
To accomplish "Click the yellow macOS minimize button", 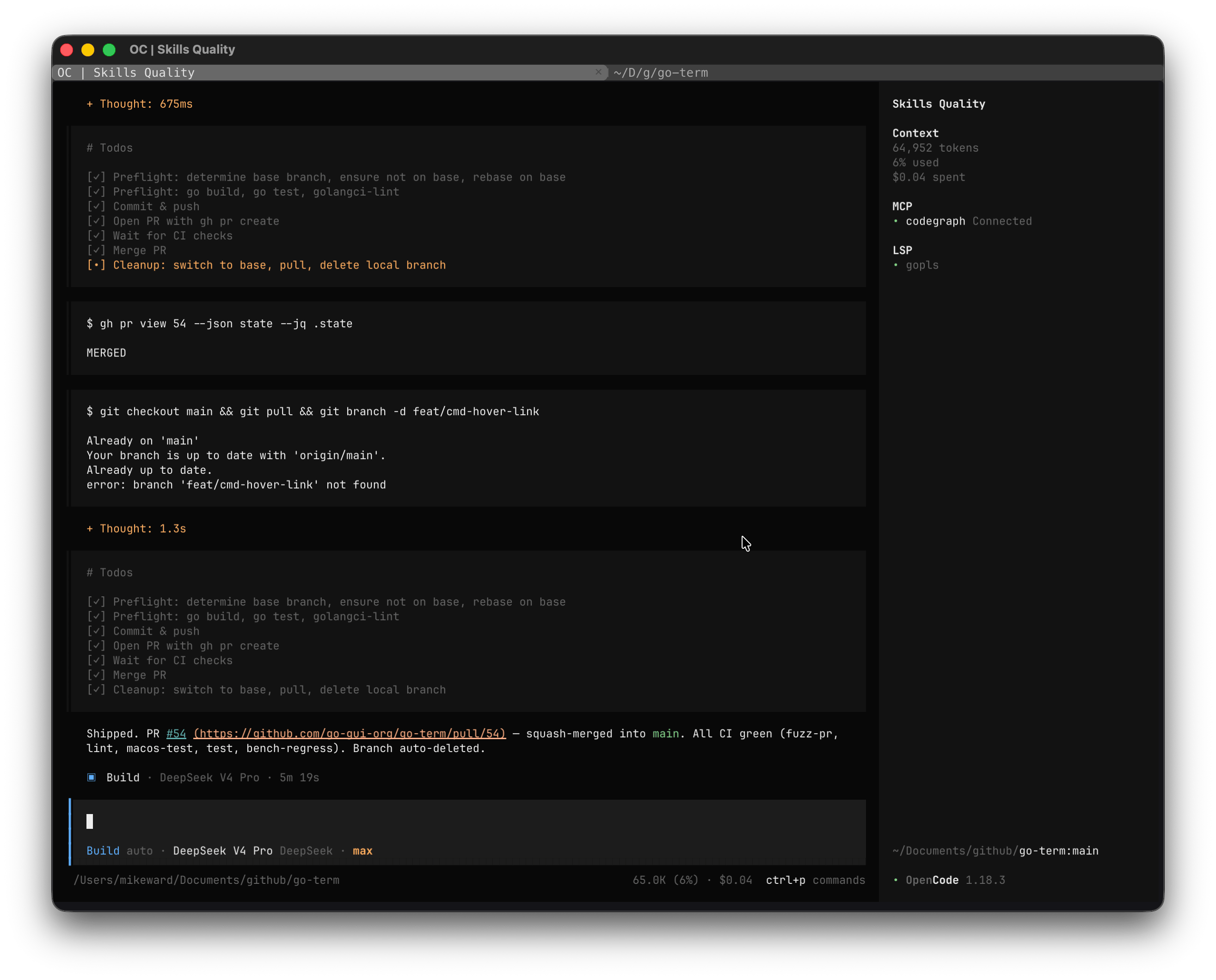I will point(88,49).
